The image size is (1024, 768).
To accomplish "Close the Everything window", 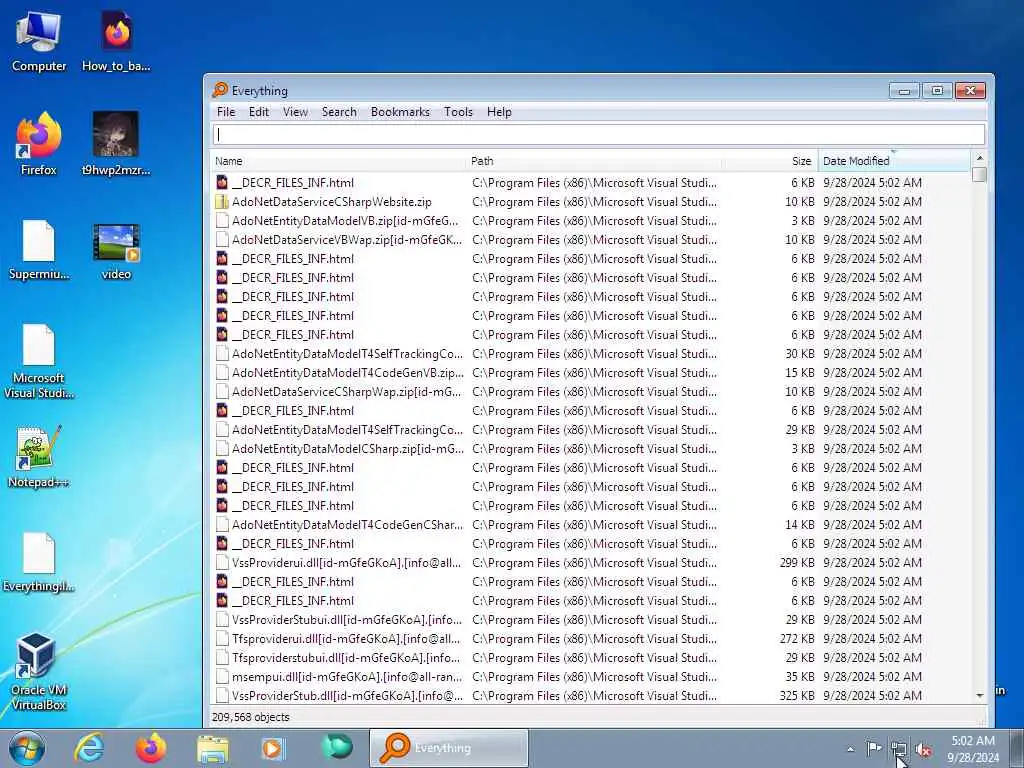I will coord(970,90).
